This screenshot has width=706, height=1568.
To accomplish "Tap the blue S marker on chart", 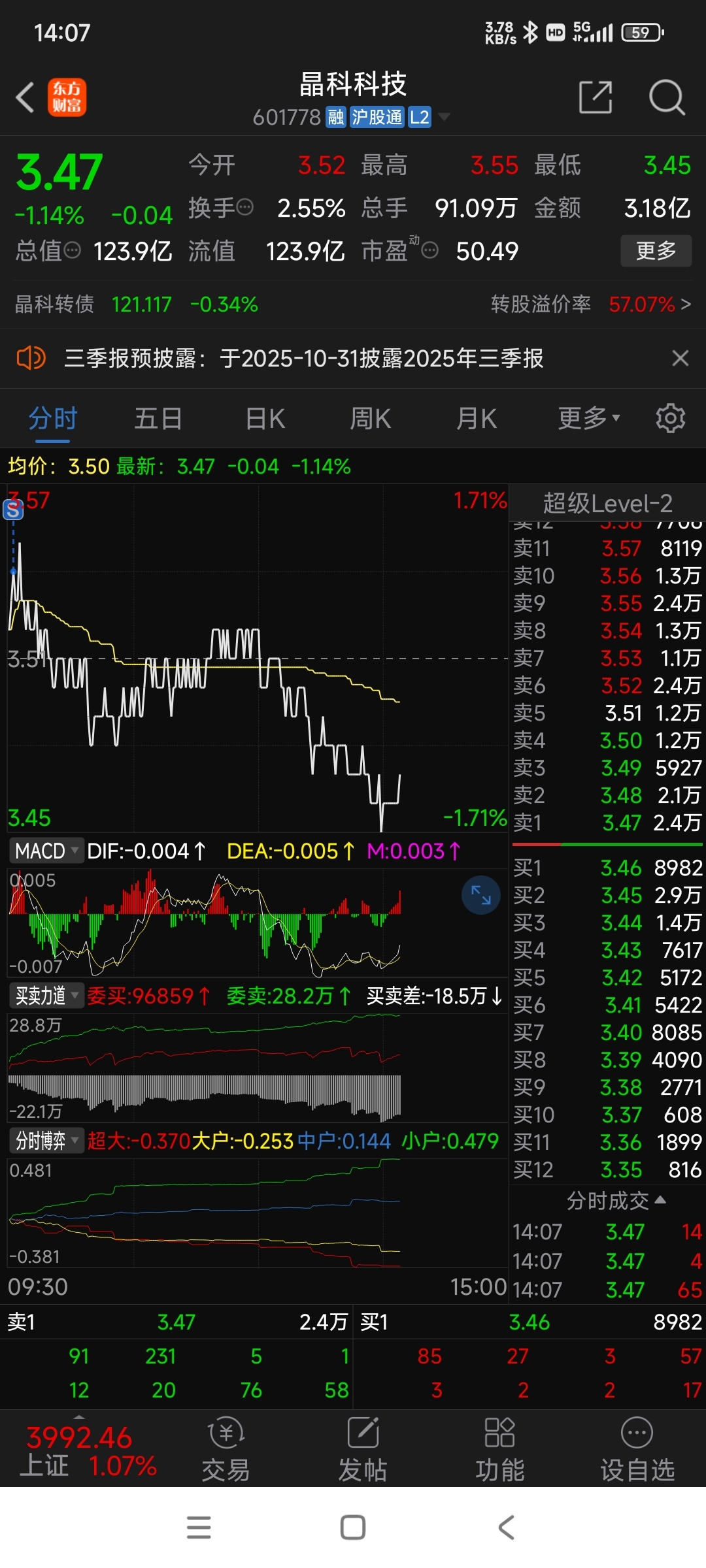I will pyautogui.click(x=13, y=510).
